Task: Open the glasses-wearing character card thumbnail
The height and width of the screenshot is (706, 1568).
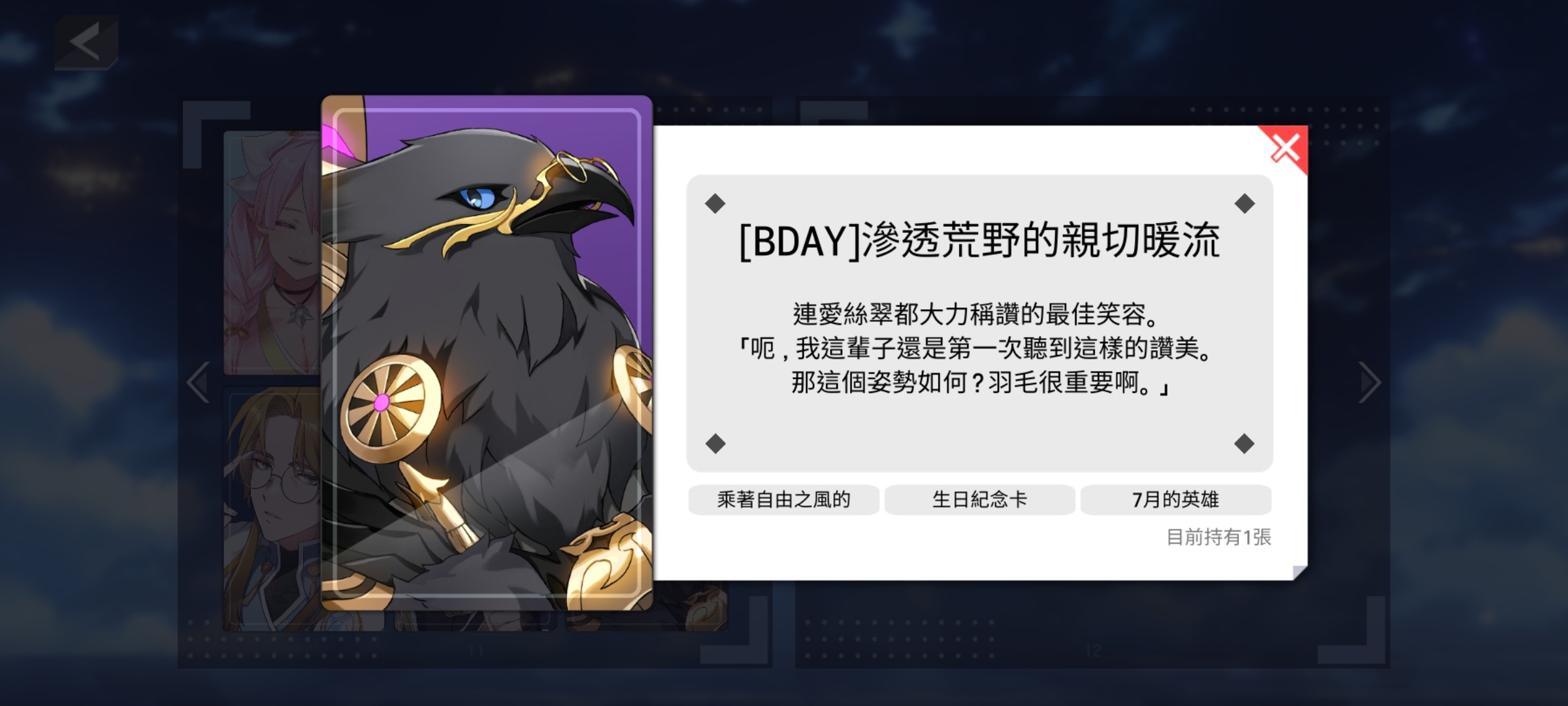Action: click(x=272, y=509)
